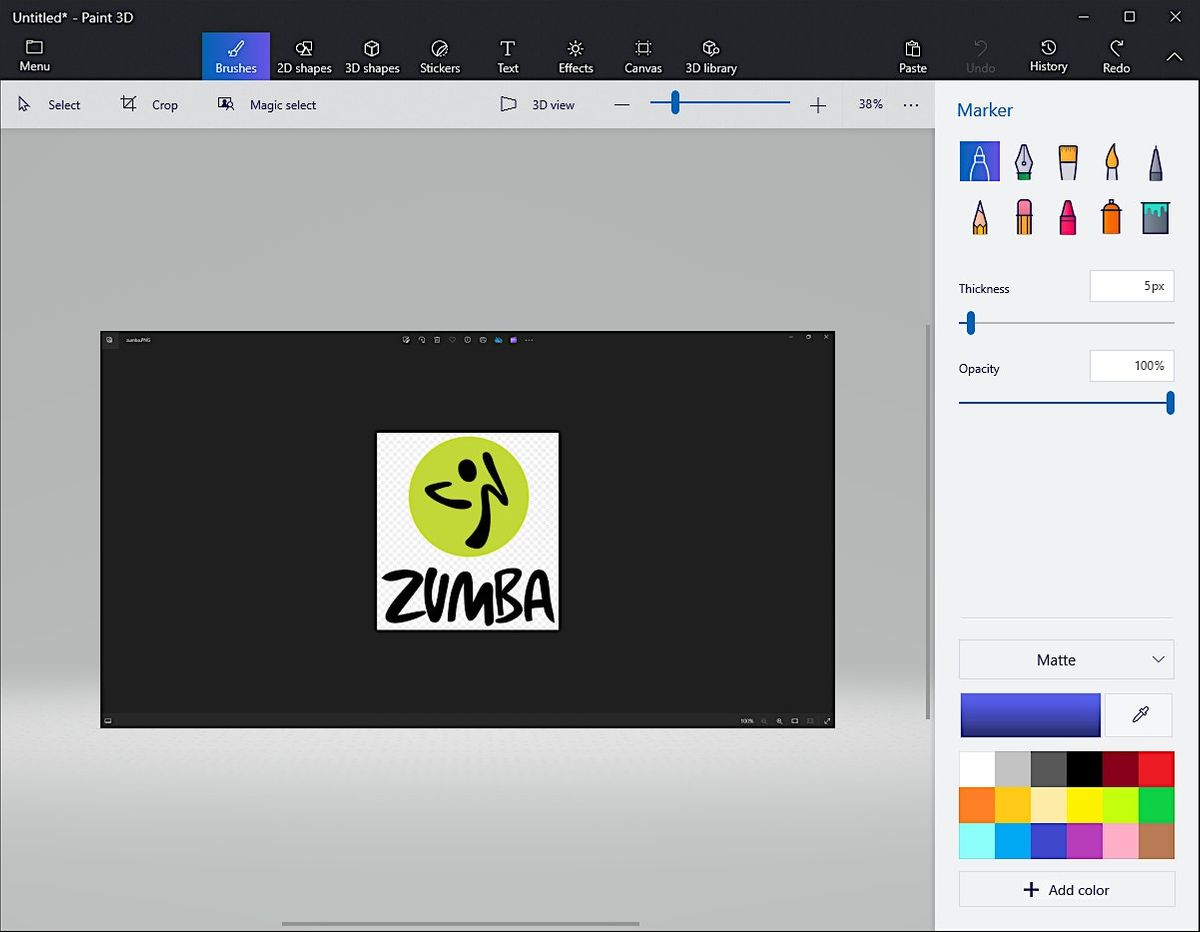Pick the Watercolor brush
Image resolution: width=1200 pixels, height=932 pixels.
(x=1111, y=161)
